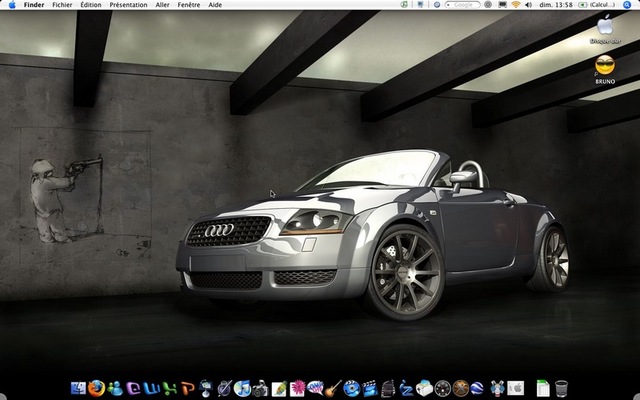Viewport: 640px width, 400px height.
Task: Click the Google search field in menu bar
Action: [x=462, y=5]
